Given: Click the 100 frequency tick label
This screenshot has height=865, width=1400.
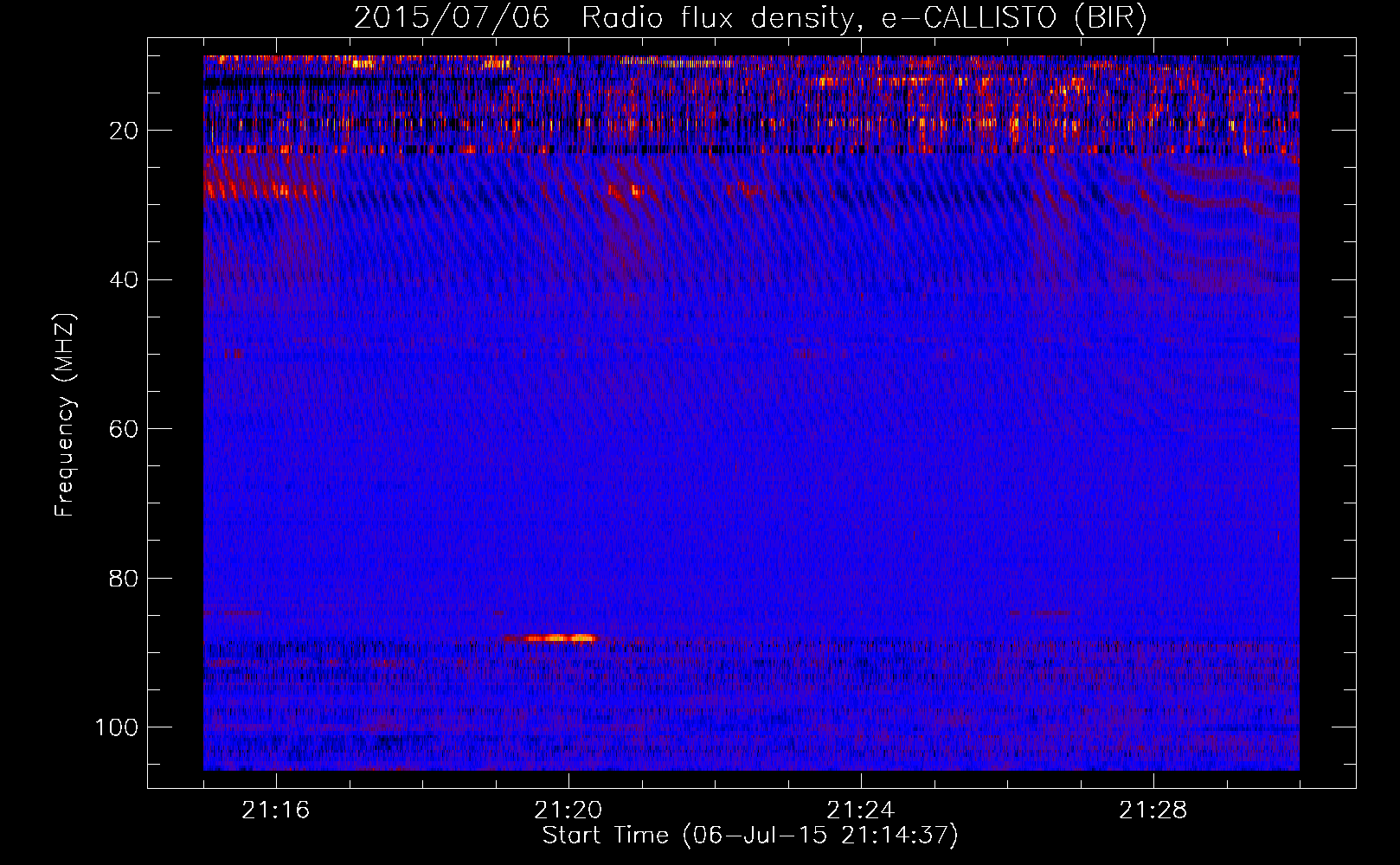Looking at the screenshot, I should [117, 727].
